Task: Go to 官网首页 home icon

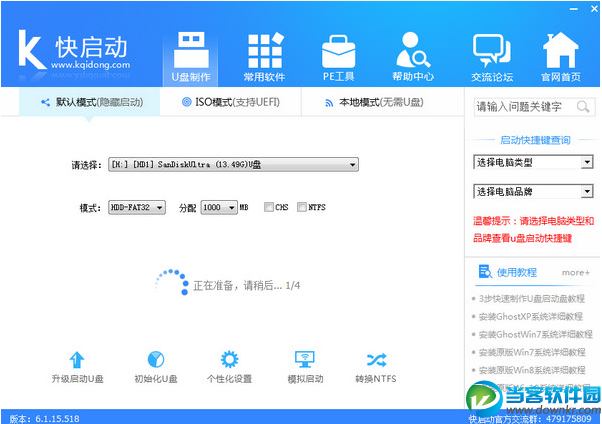Action: [561, 57]
